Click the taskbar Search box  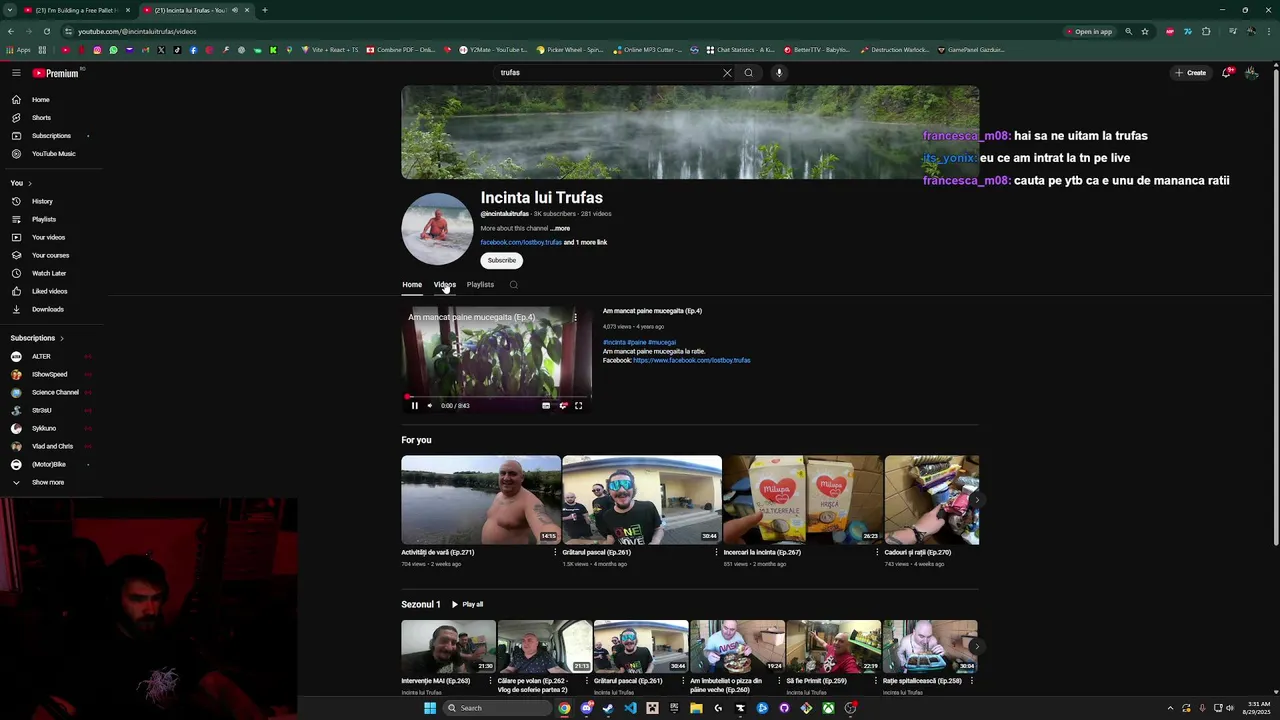click(496, 708)
